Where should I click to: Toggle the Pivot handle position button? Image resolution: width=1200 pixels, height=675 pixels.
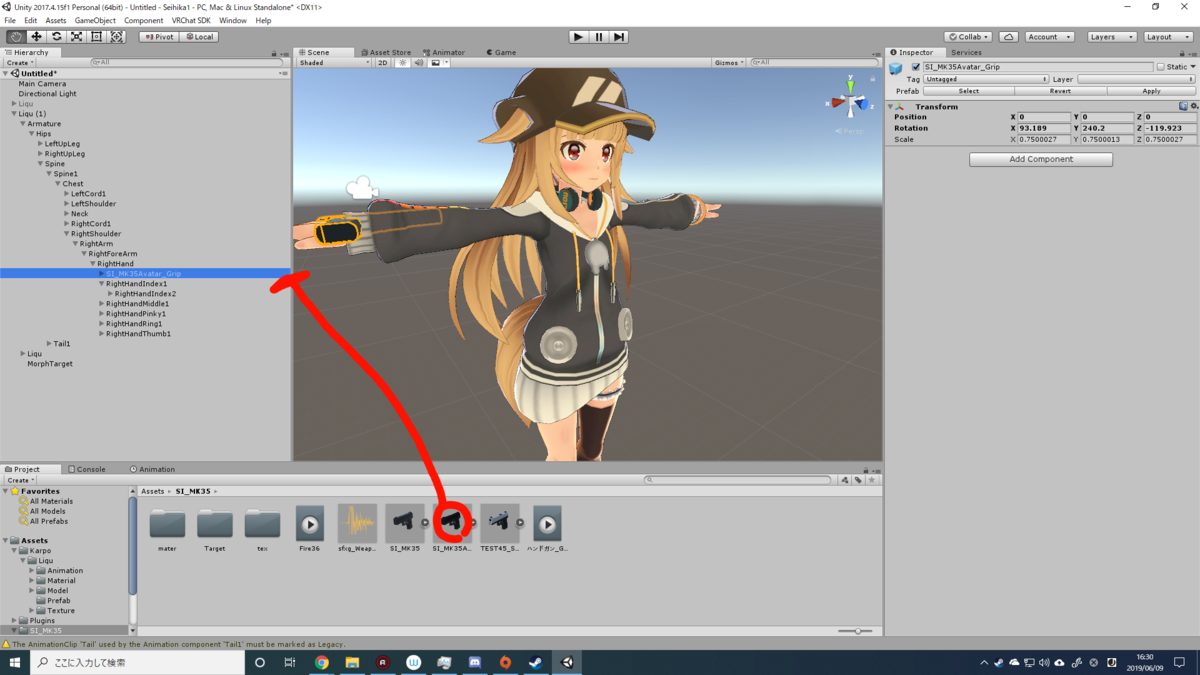point(158,37)
